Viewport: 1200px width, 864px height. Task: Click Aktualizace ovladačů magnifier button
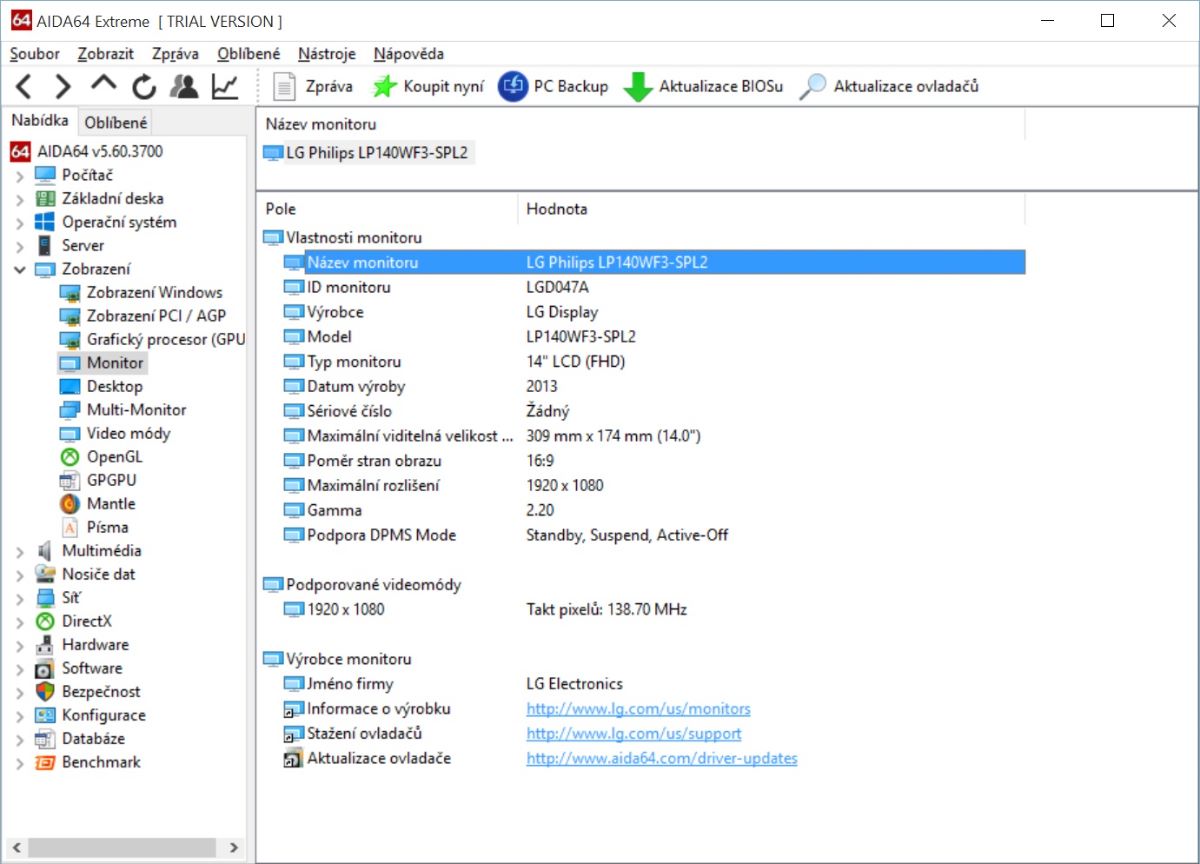[x=889, y=87]
